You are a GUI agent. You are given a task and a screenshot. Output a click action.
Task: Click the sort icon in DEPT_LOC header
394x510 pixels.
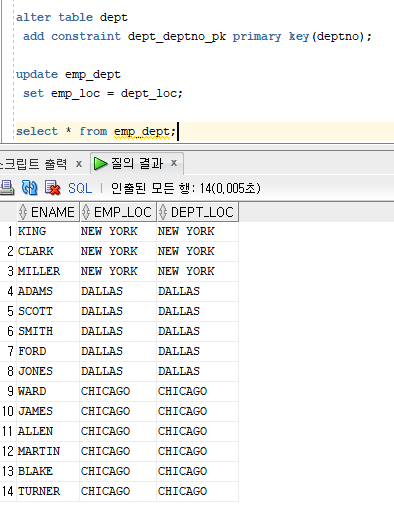pyautogui.click(x=163, y=212)
